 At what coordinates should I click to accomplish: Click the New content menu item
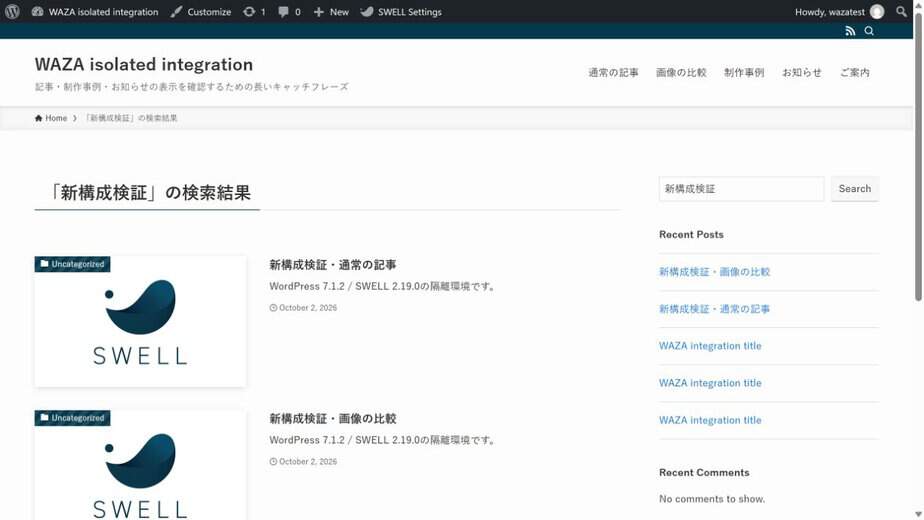point(331,12)
